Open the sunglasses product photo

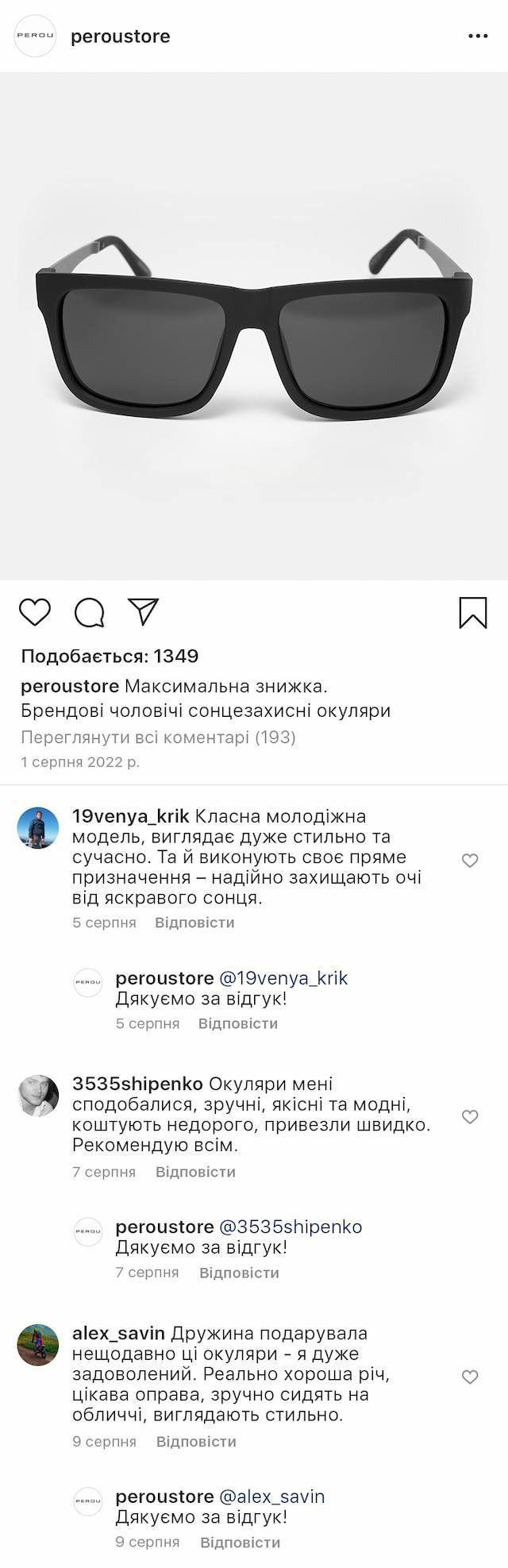coord(254,326)
